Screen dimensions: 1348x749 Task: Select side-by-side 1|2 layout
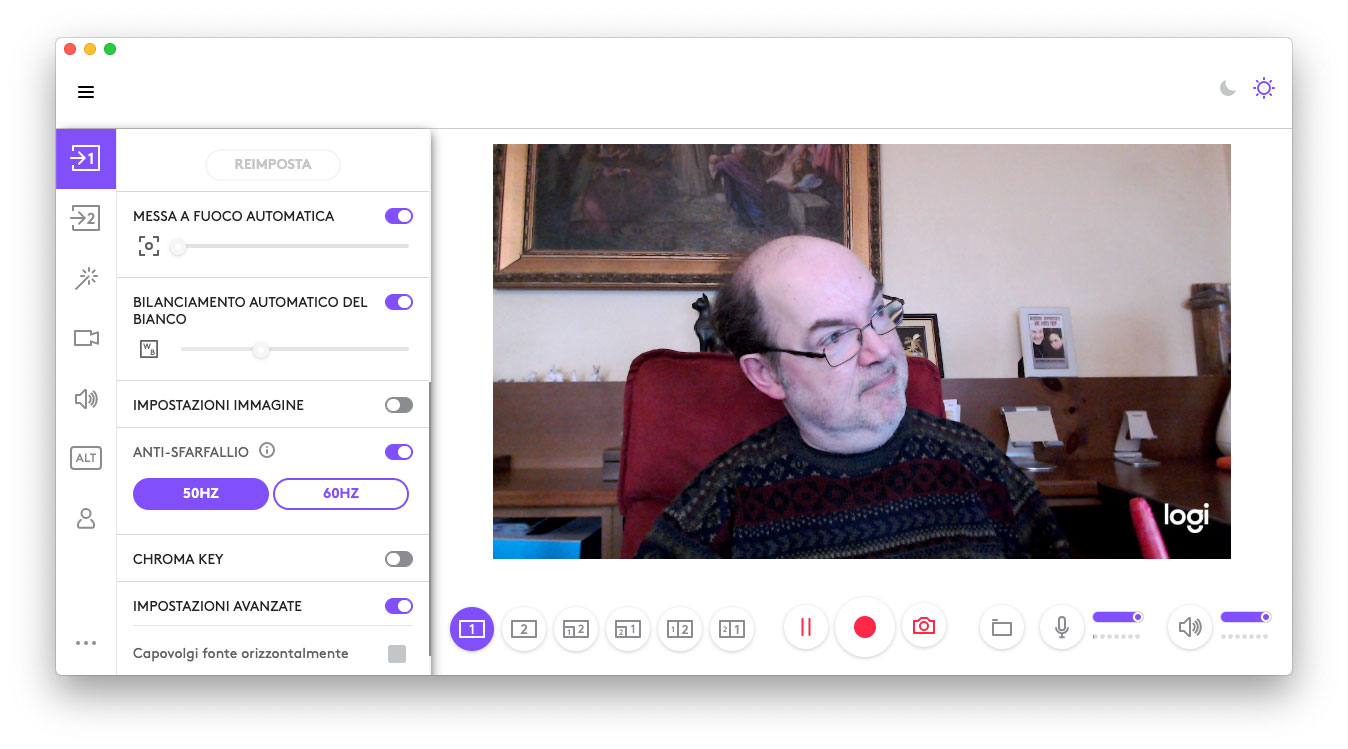coord(680,629)
